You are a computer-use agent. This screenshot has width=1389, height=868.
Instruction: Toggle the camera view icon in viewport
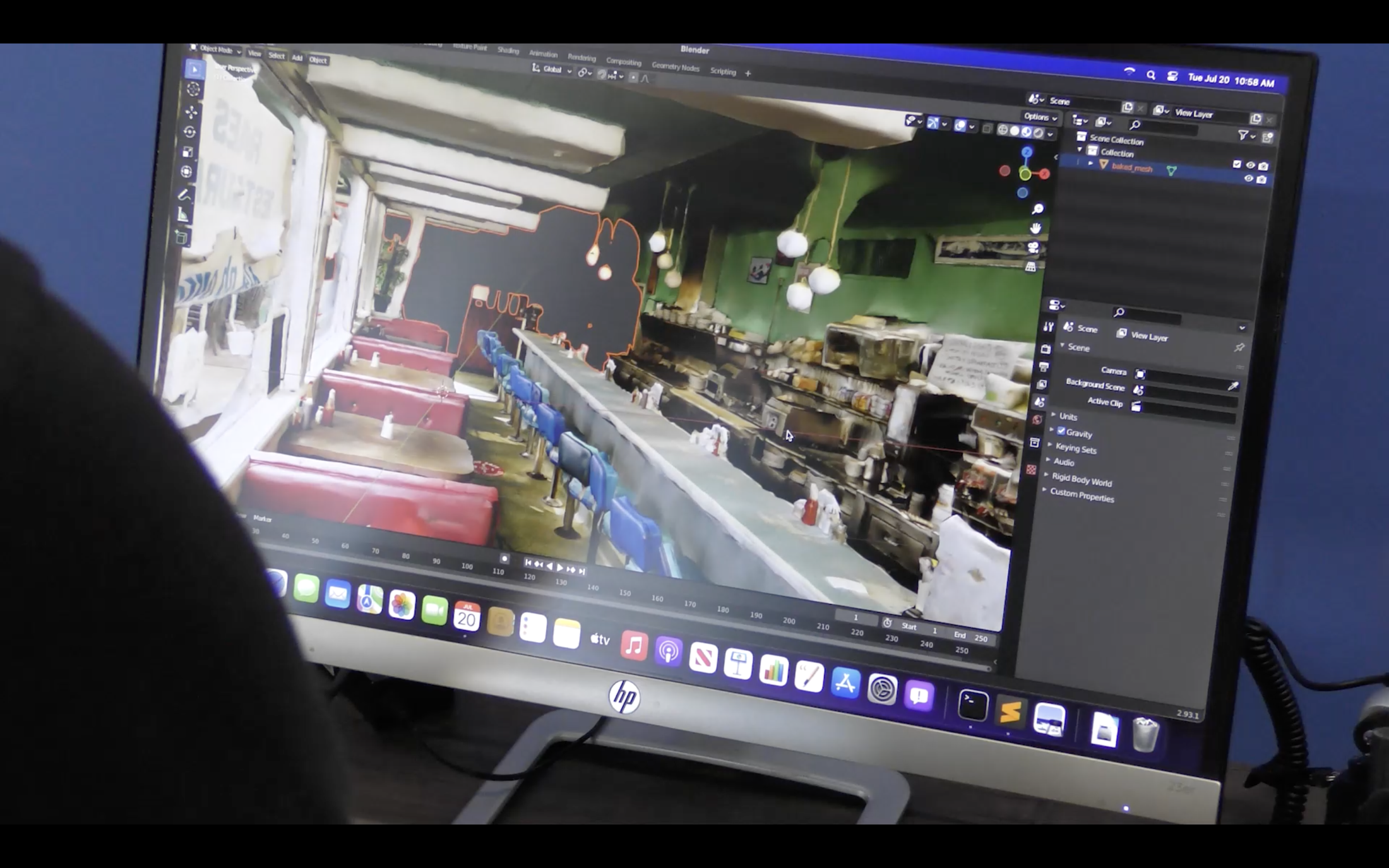[1033, 247]
